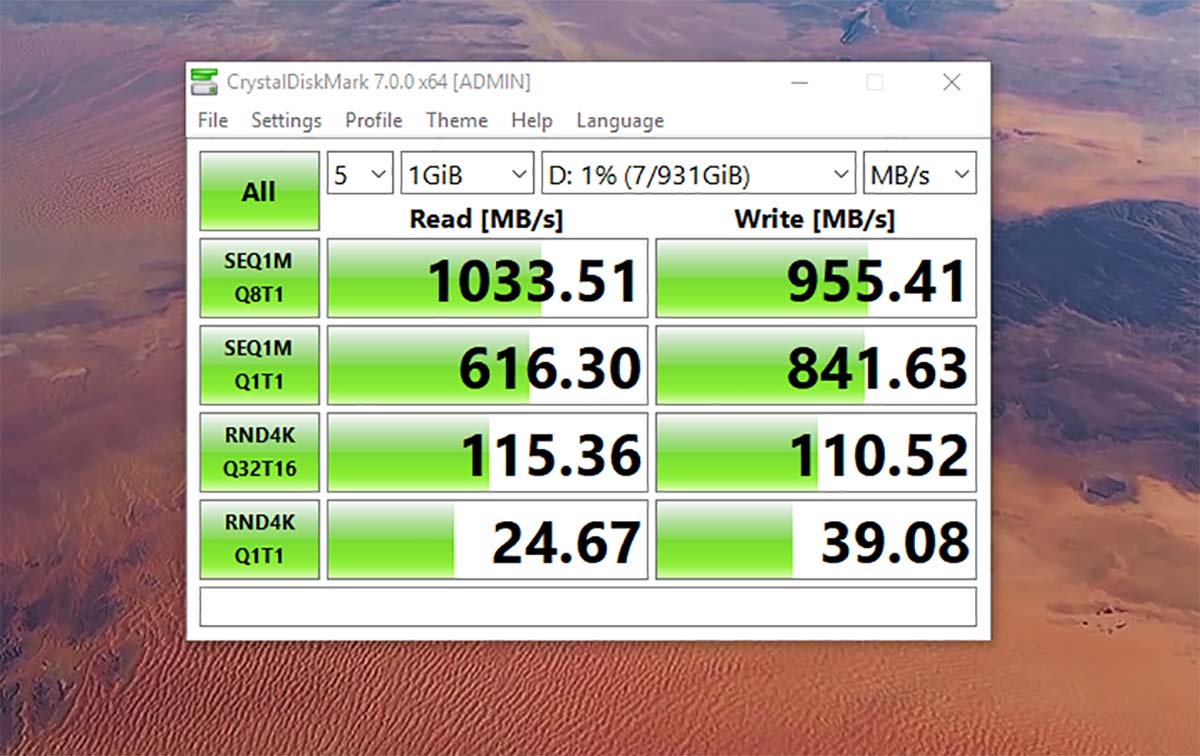Click the 1033.51 sequential read result

tap(487, 278)
